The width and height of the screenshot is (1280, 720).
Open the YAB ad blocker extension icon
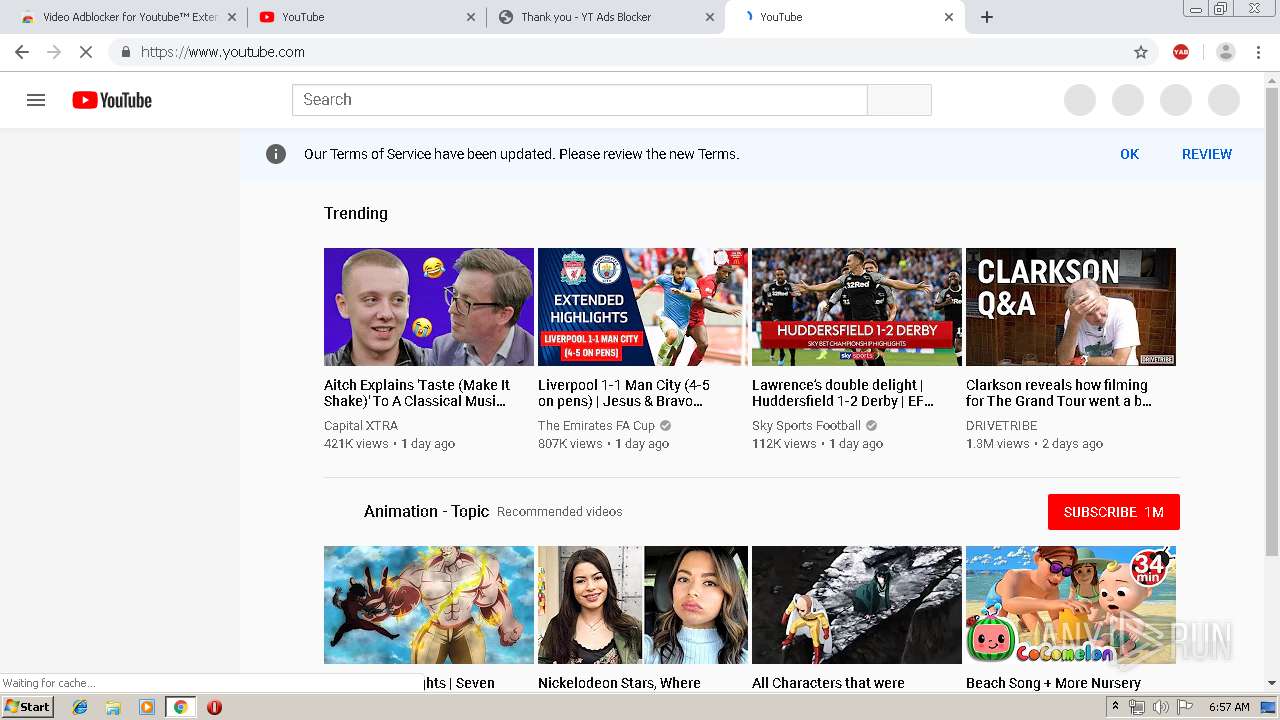(x=1181, y=52)
